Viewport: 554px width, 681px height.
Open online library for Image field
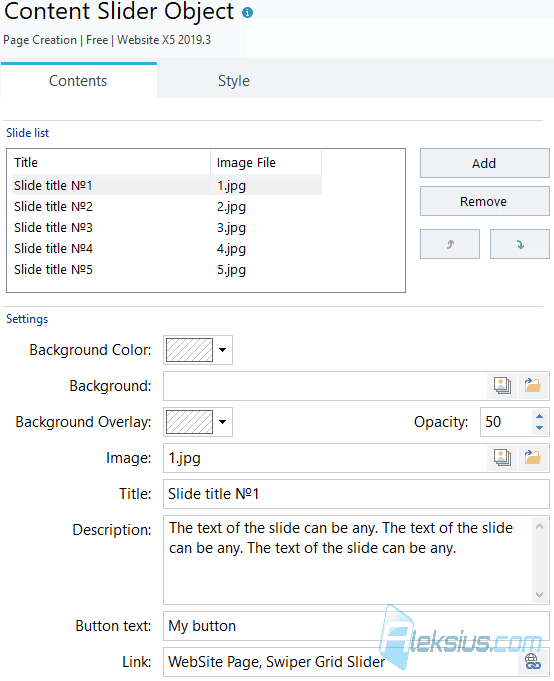502,458
